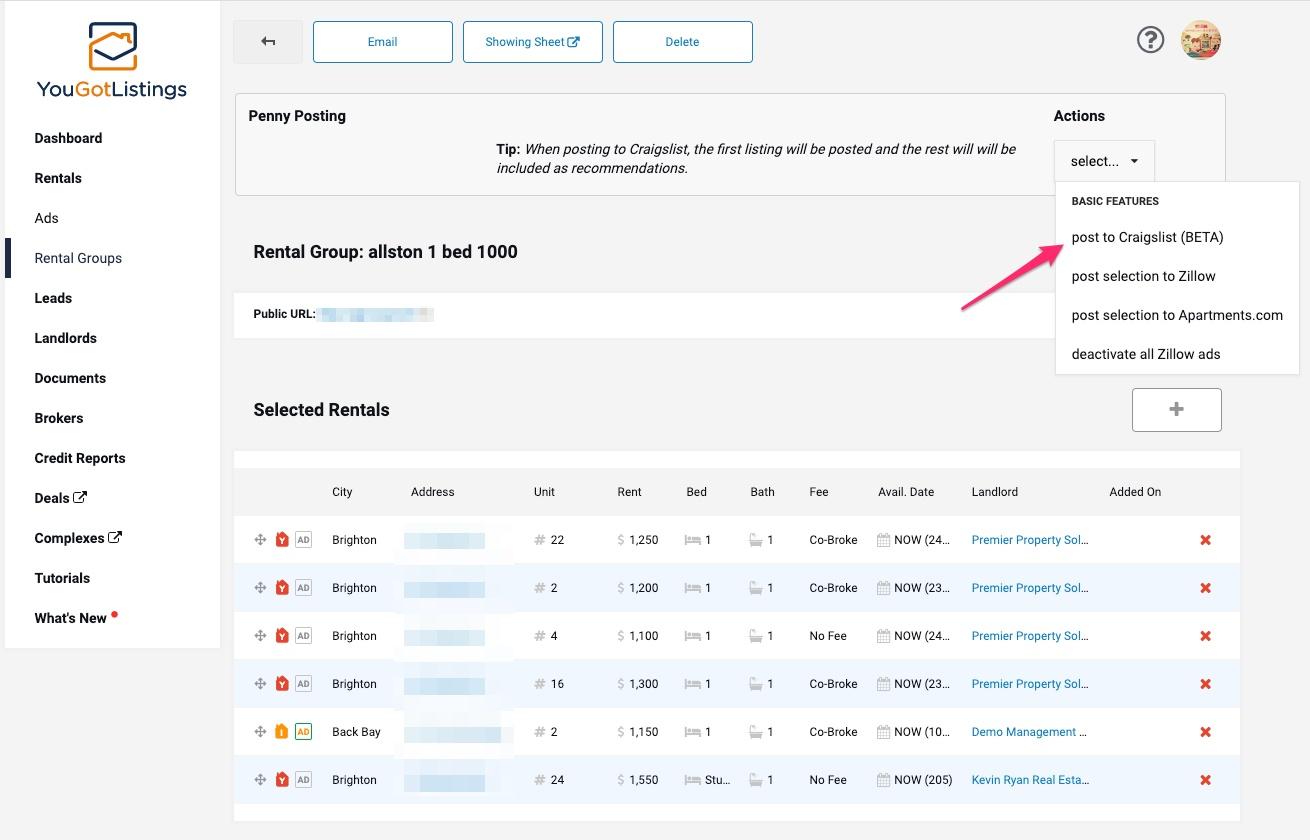Choose post to Craigslist (BETA)
1310x840 pixels.
(x=1147, y=237)
